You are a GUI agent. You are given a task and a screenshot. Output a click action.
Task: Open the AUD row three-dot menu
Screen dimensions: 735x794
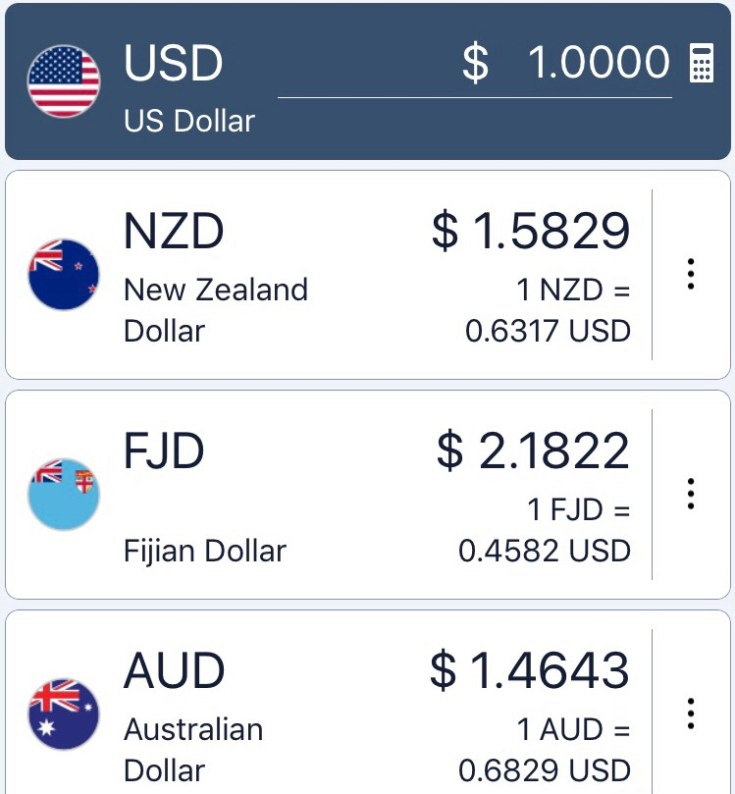click(690, 714)
